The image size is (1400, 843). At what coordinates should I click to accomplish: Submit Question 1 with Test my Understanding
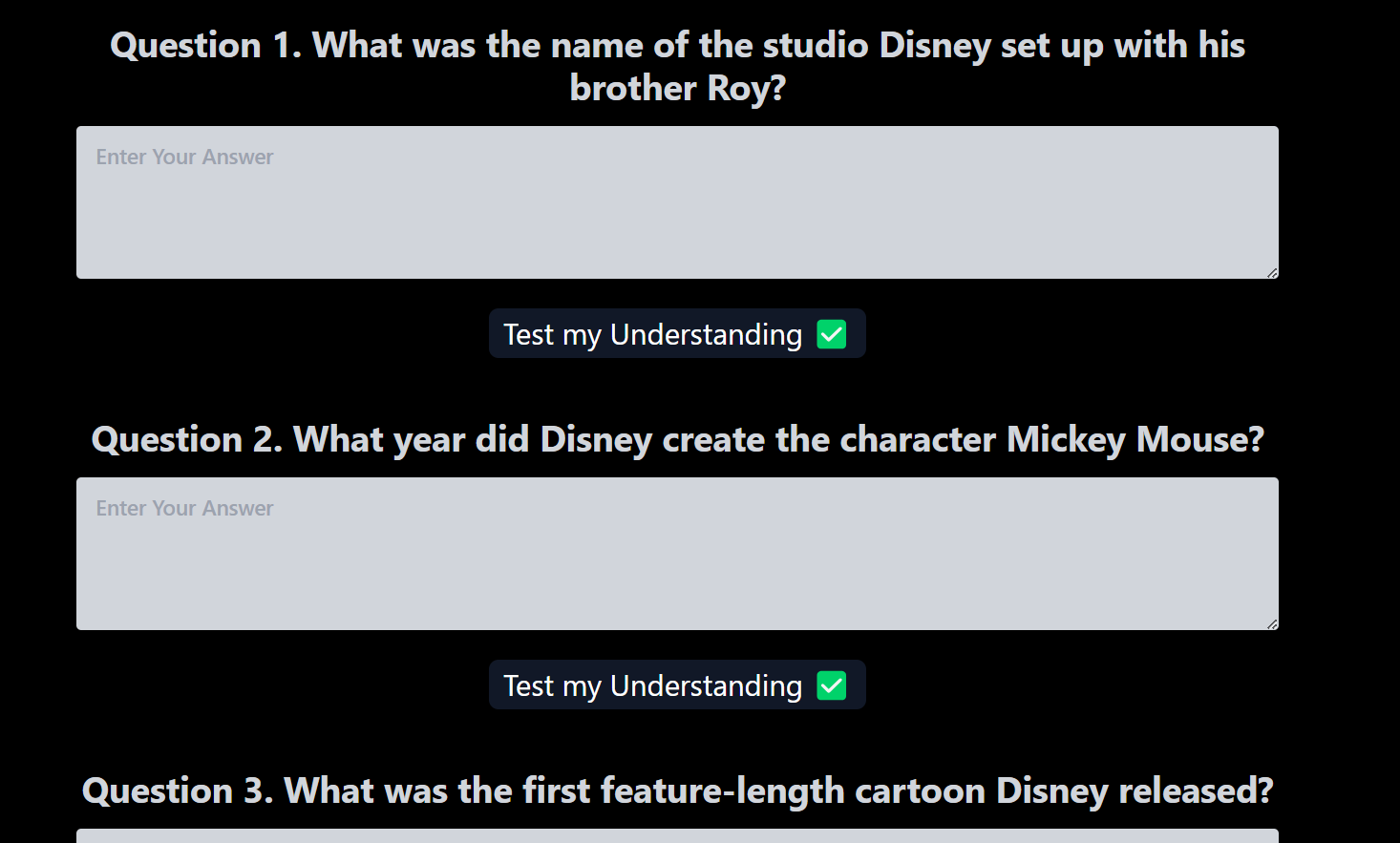[x=677, y=333]
